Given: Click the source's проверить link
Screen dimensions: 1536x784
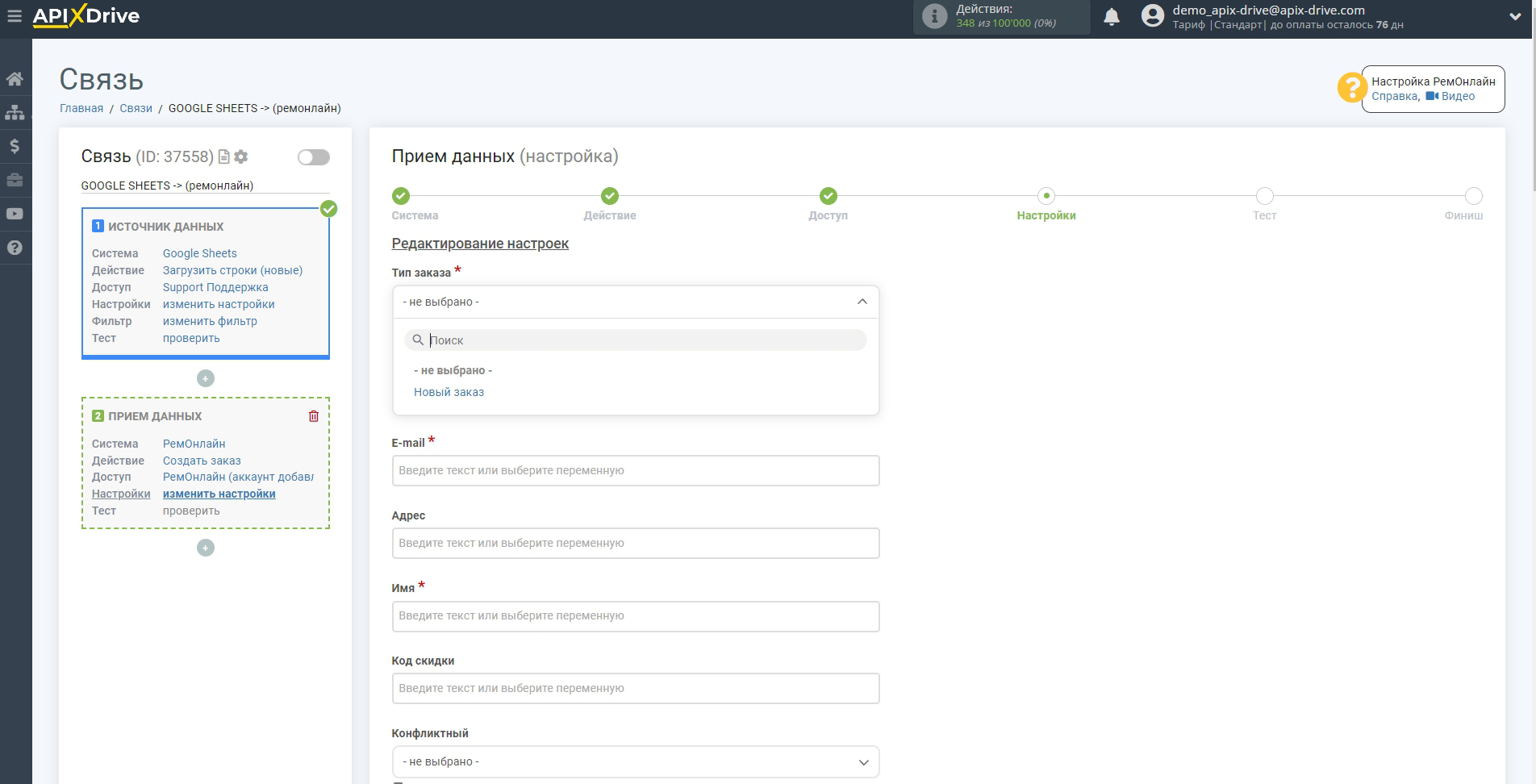Looking at the screenshot, I should pyautogui.click(x=191, y=338).
